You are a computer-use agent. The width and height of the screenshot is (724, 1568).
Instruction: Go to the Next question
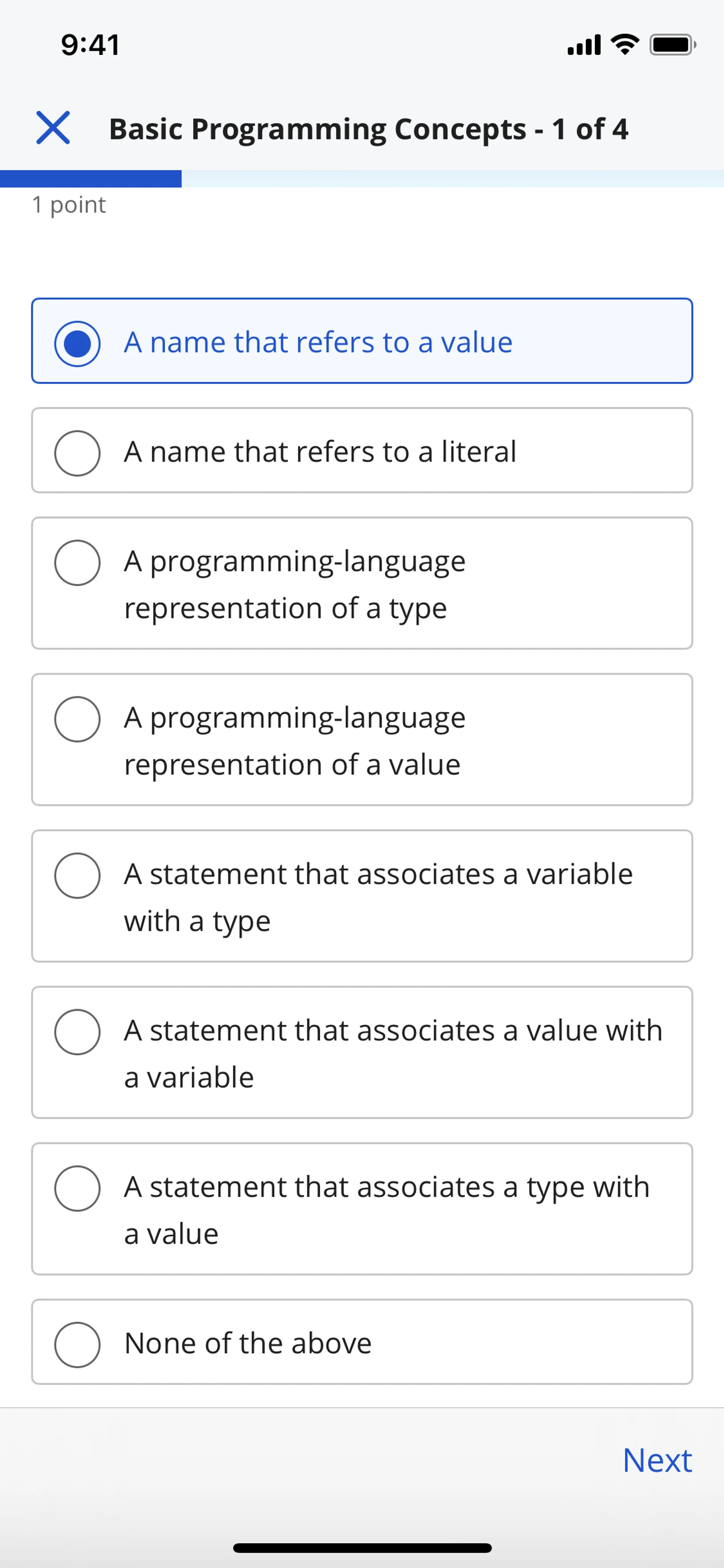657,1460
